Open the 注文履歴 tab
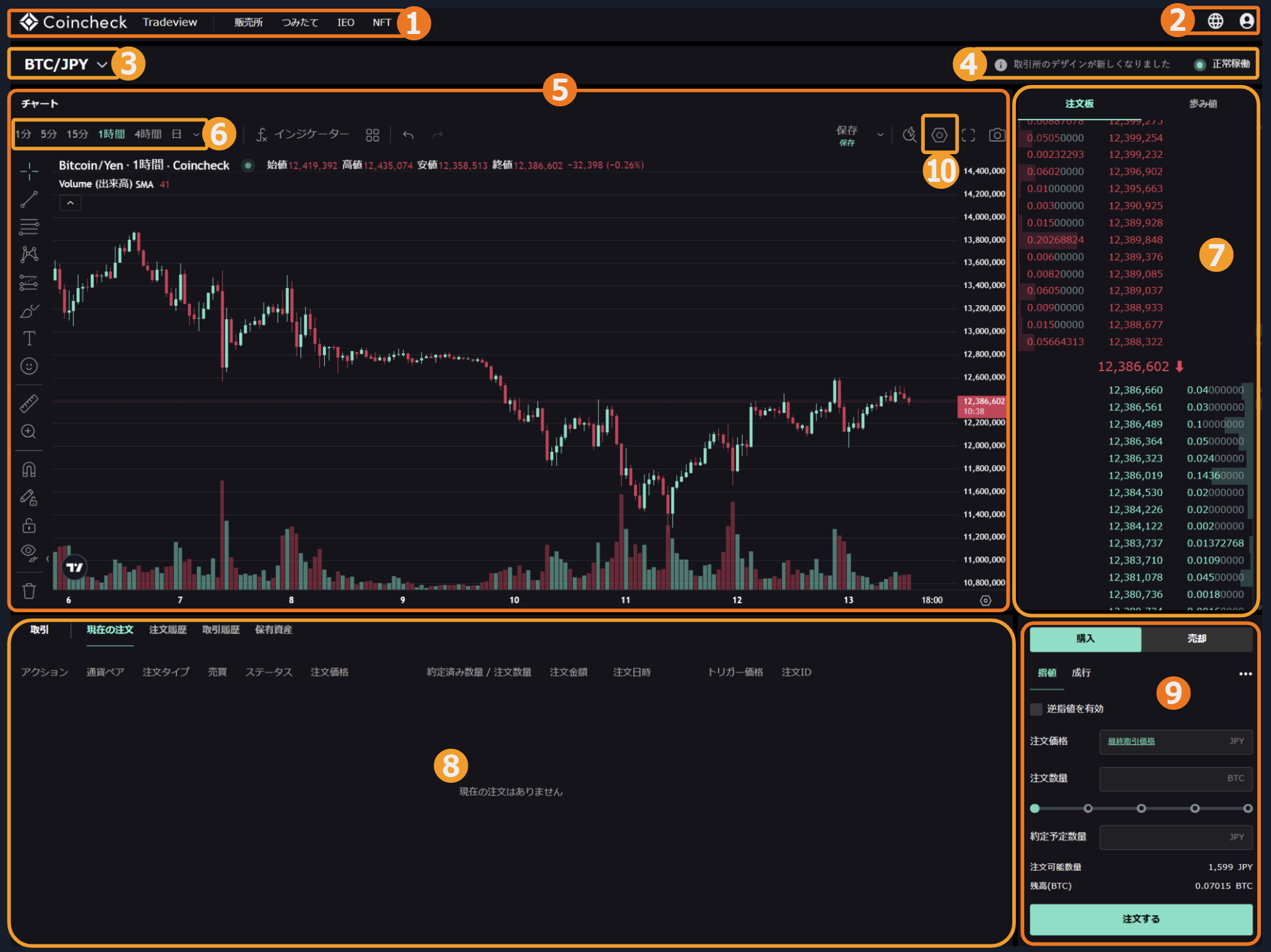This screenshot has height=952, width=1271. click(168, 630)
